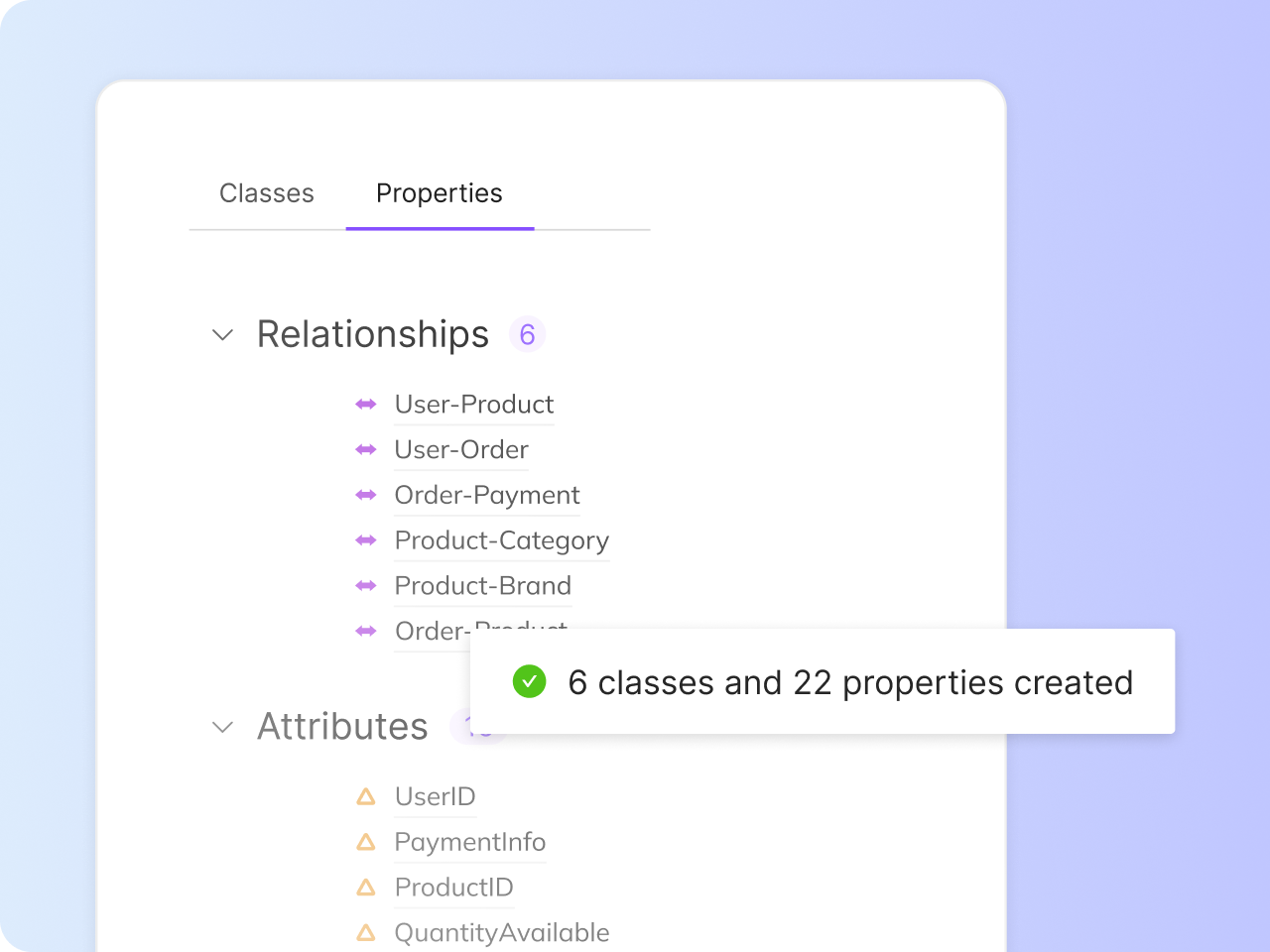Screen dimensions: 1270x952
Task: Click the green checkmark in the notification
Action: [530, 682]
